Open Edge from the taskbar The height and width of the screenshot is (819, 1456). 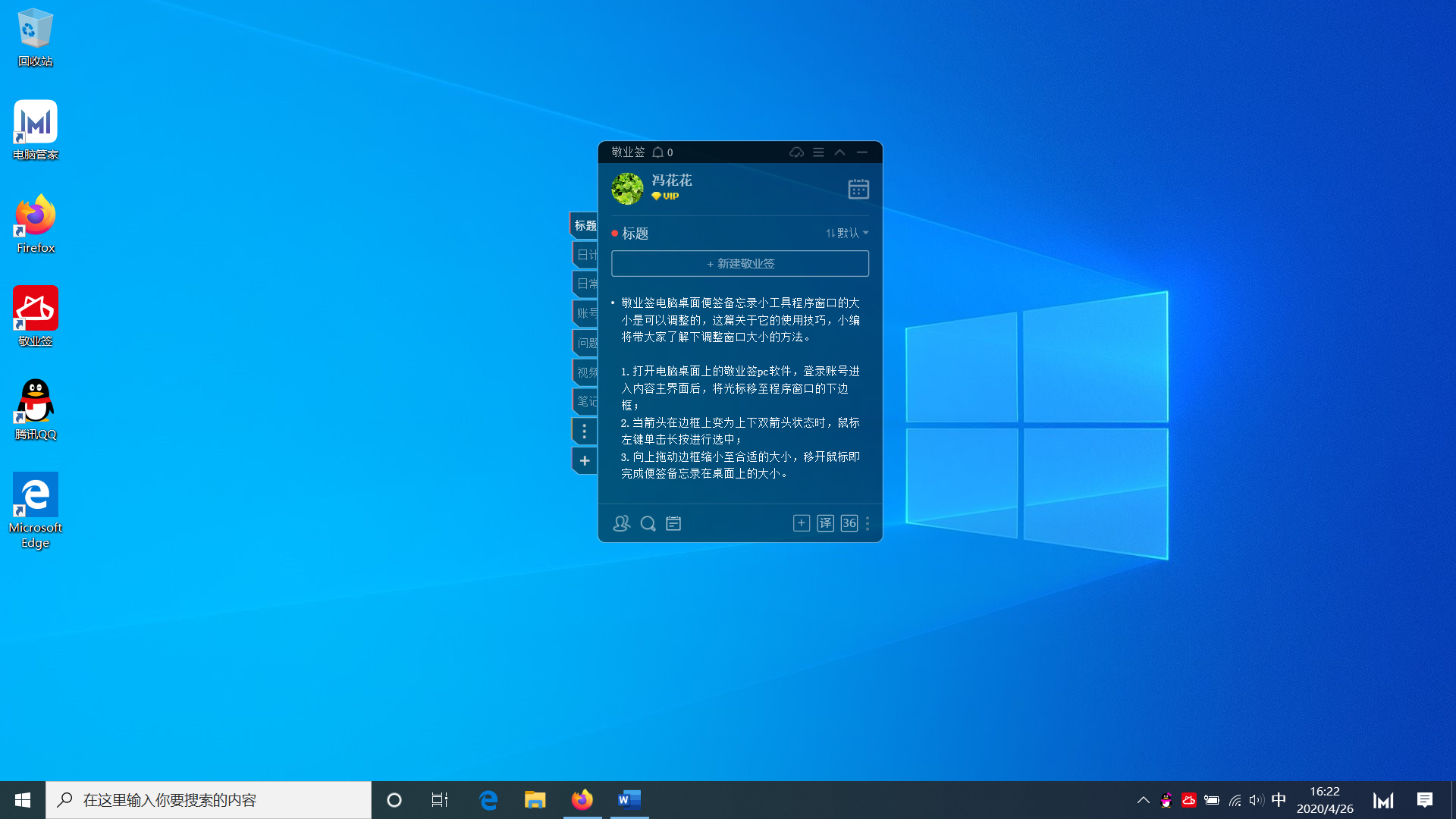(x=488, y=800)
